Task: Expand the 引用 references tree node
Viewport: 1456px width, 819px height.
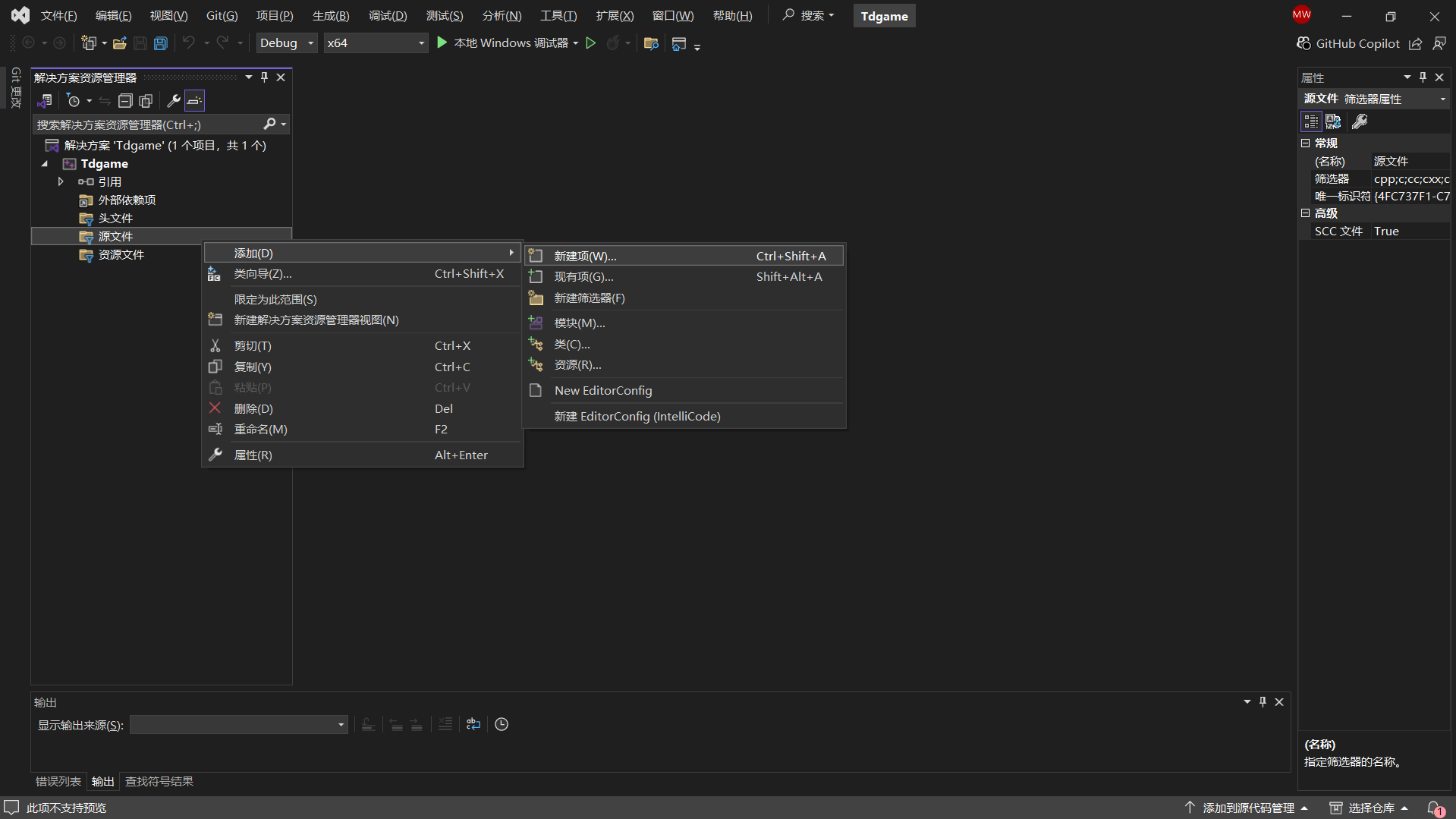Action: pos(61,181)
